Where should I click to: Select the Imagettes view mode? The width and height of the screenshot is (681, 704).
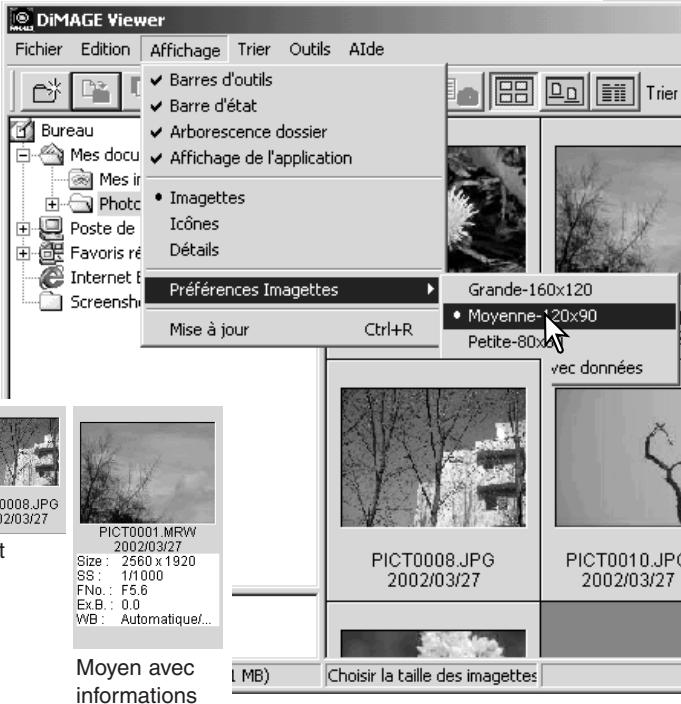pos(292,198)
